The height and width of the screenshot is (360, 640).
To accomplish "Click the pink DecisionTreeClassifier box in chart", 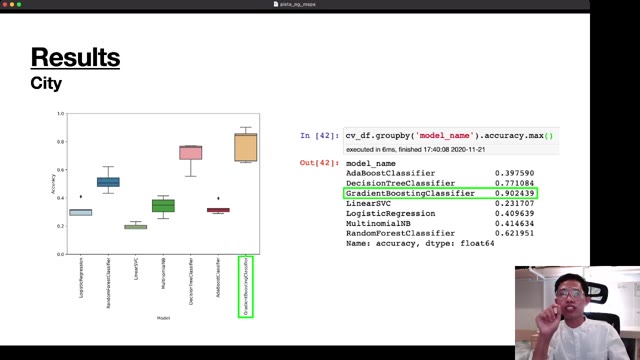I will (191, 153).
